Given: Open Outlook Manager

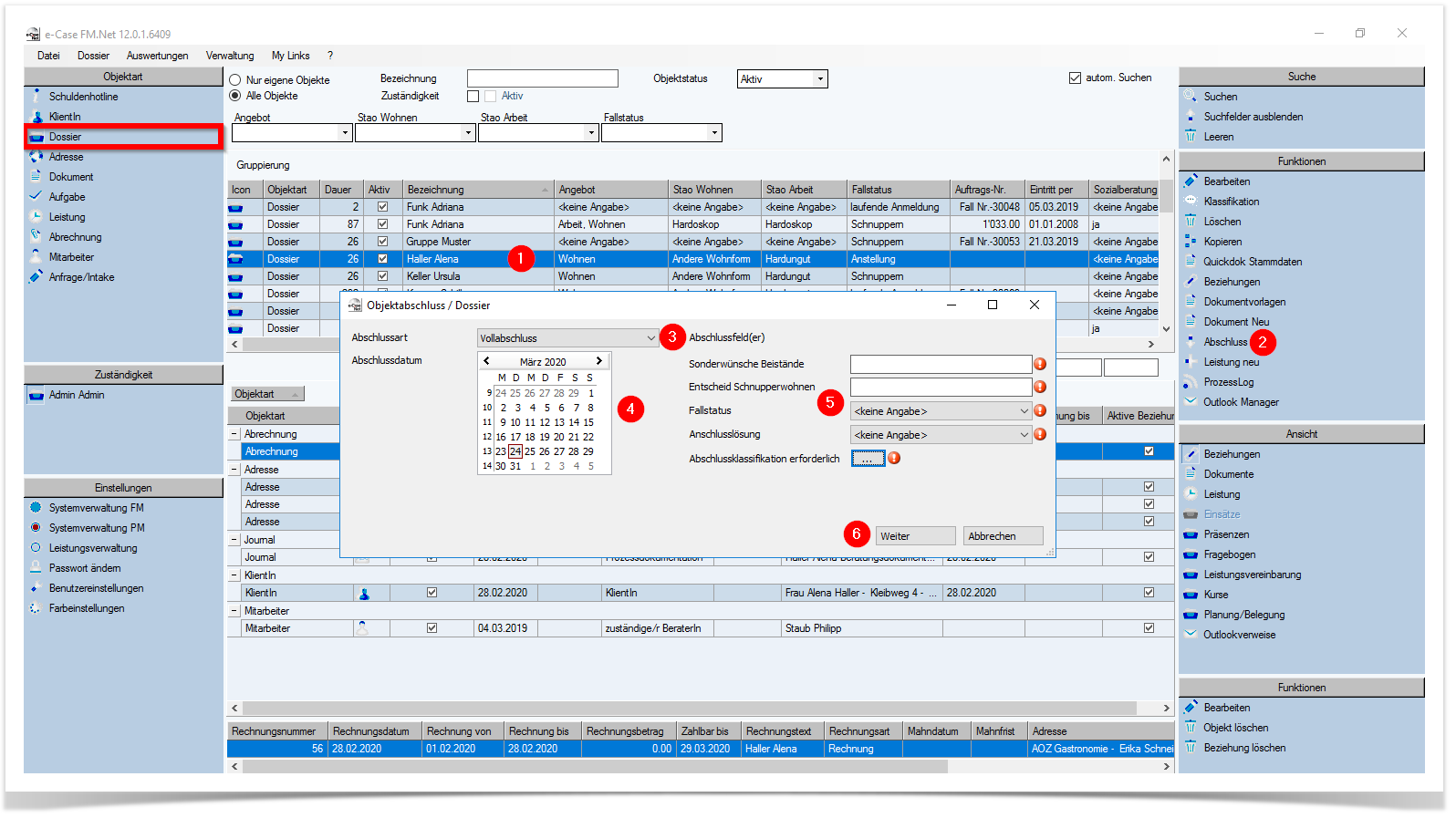Looking at the screenshot, I should [x=1241, y=402].
